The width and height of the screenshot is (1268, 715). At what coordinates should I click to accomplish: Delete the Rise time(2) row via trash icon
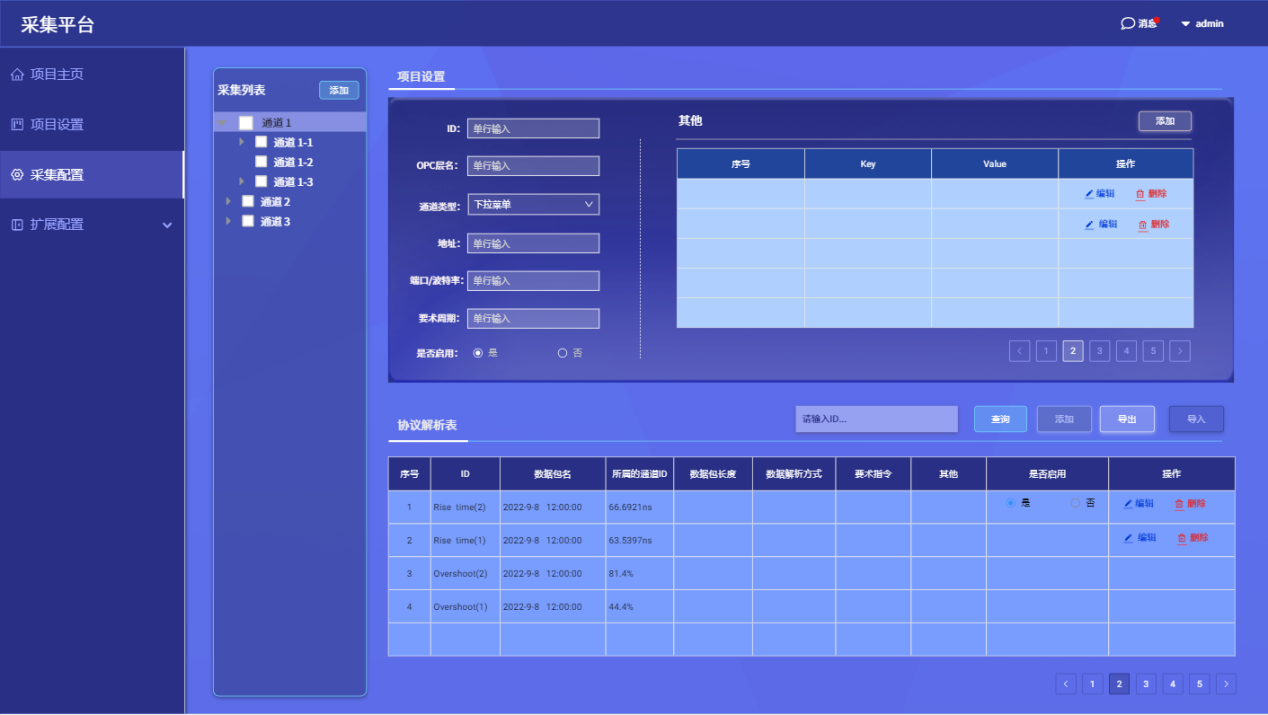pyautogui.click(x=1179, y=505)
